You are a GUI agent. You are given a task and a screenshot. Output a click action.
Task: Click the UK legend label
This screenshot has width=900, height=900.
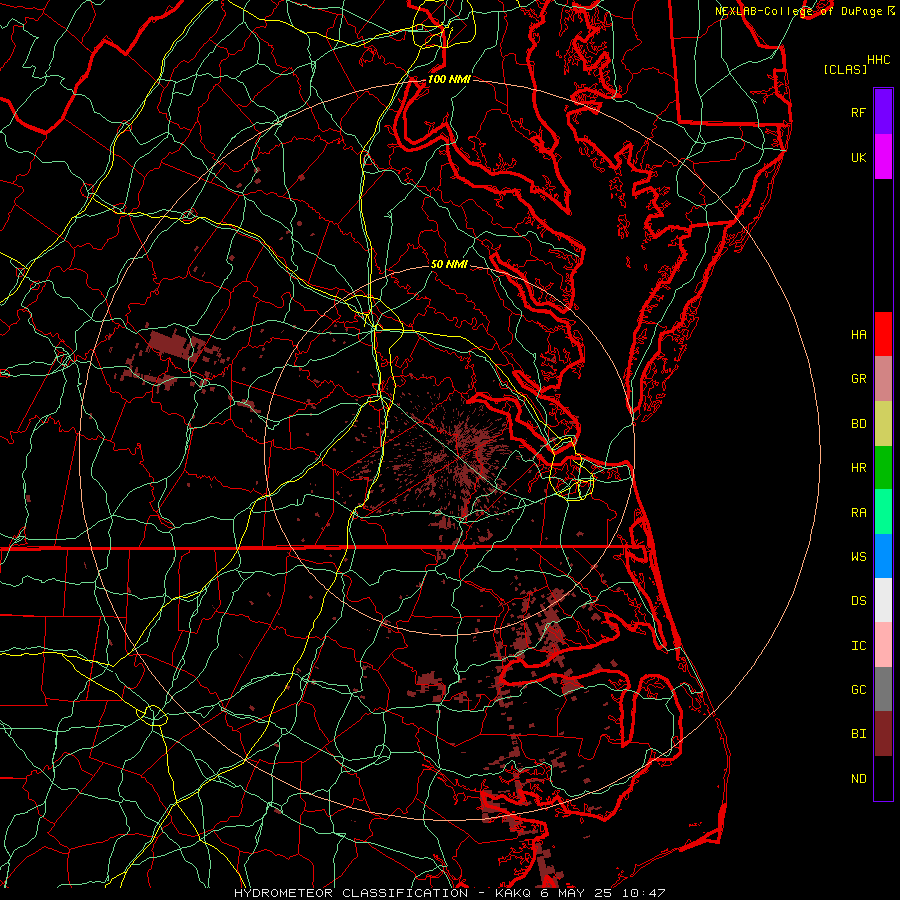point(858,157)
